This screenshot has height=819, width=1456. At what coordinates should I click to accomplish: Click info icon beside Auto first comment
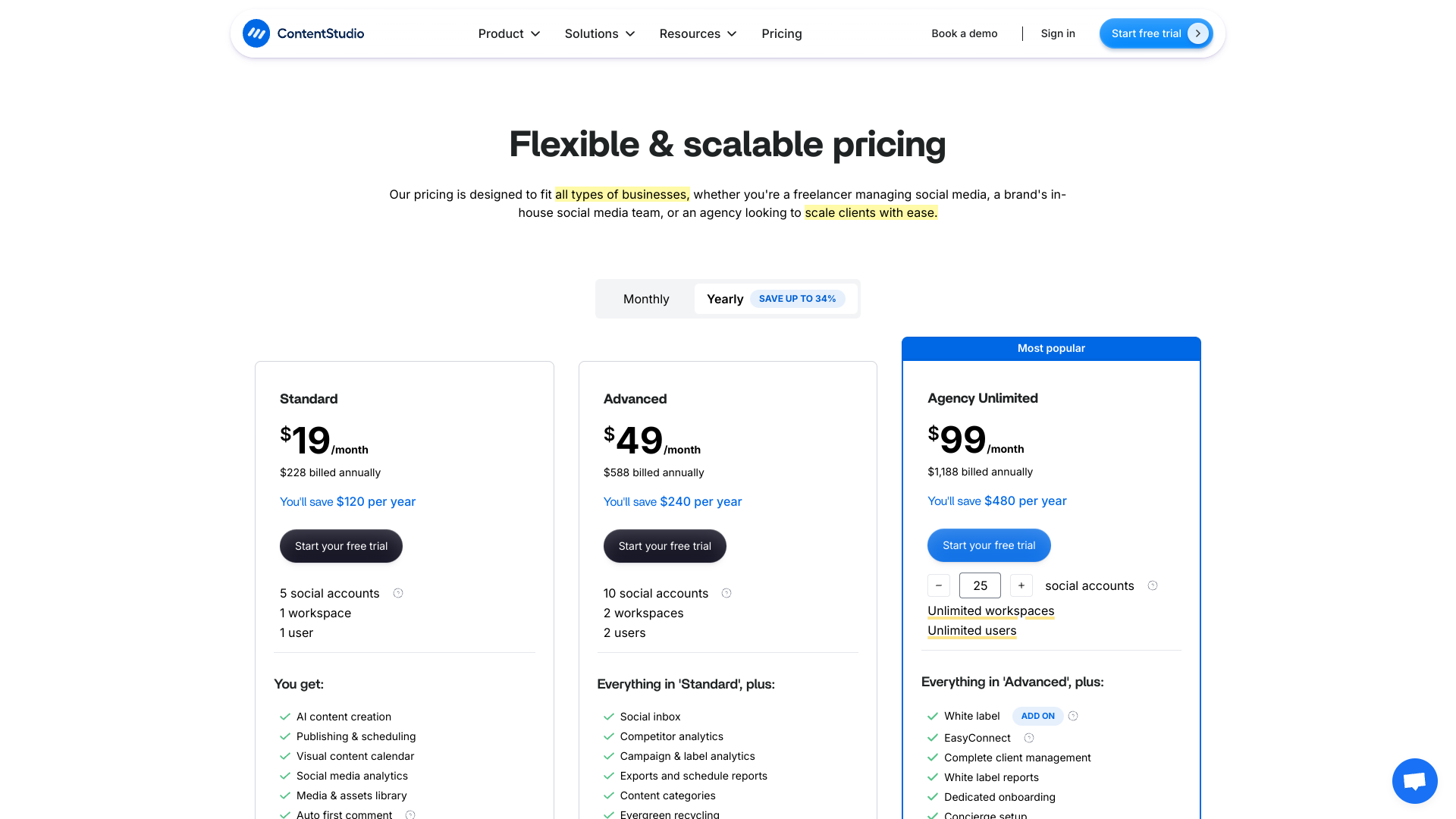410,815
